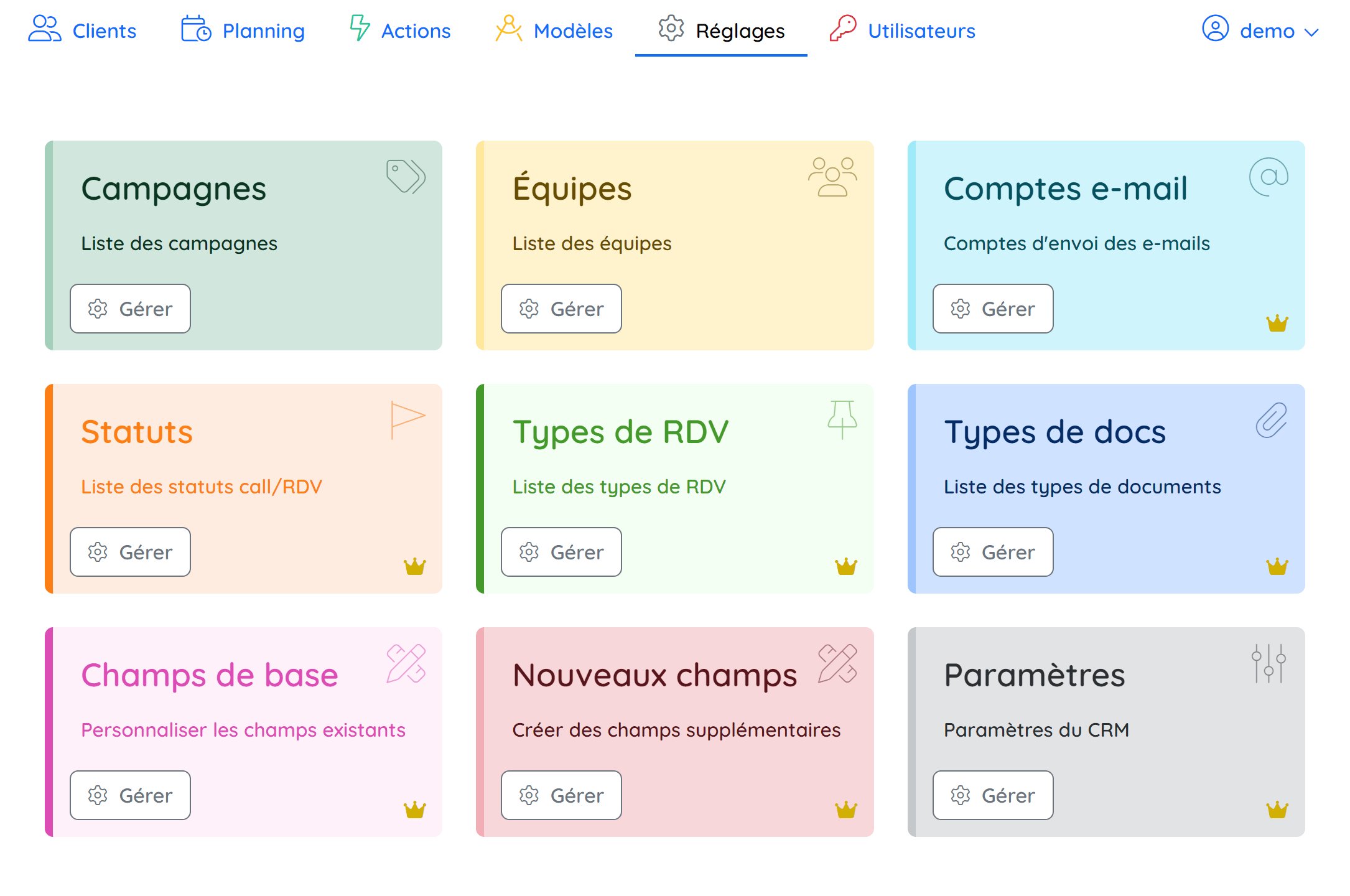Click the sliders icon on Paramètres card
The image size is (1350, 896).
coord(1269,663)
